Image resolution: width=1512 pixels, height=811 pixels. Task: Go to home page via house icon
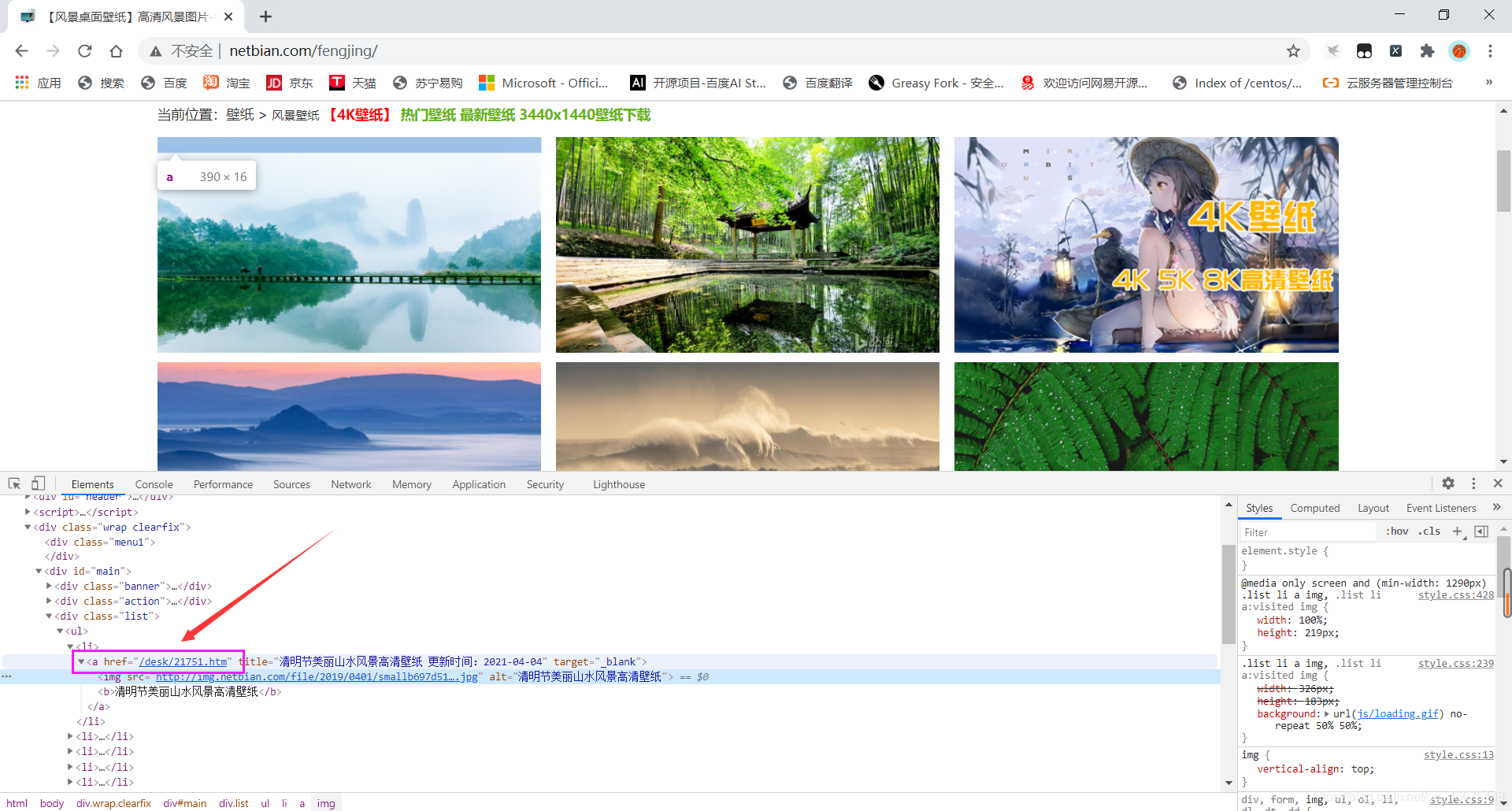116,50
